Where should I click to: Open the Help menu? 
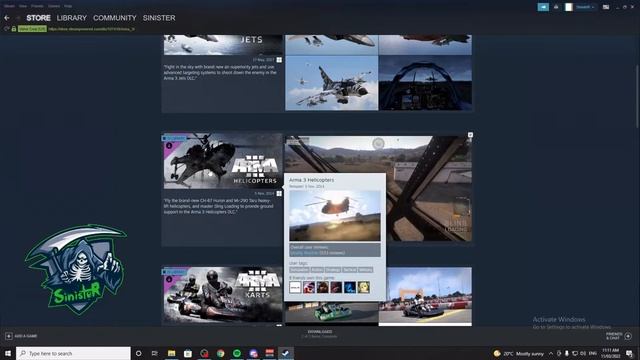[68, 6]
